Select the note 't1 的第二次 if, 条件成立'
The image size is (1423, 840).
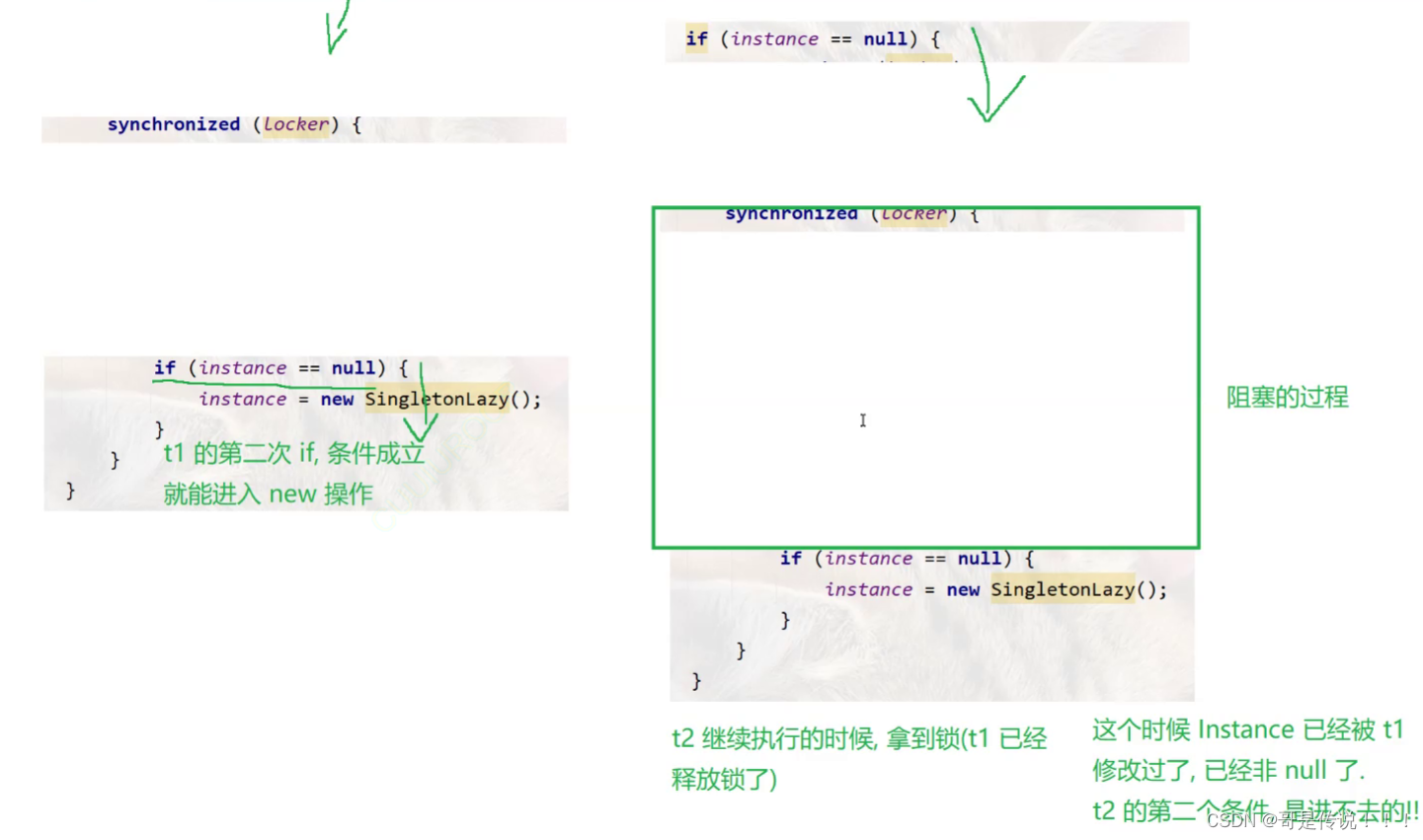click(294, 453)
